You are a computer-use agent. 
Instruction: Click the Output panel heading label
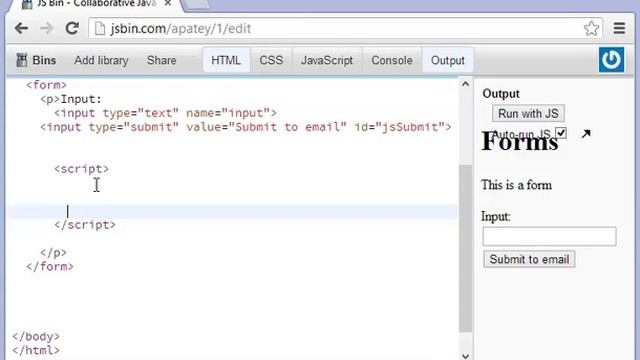click(x=501, y=93)
